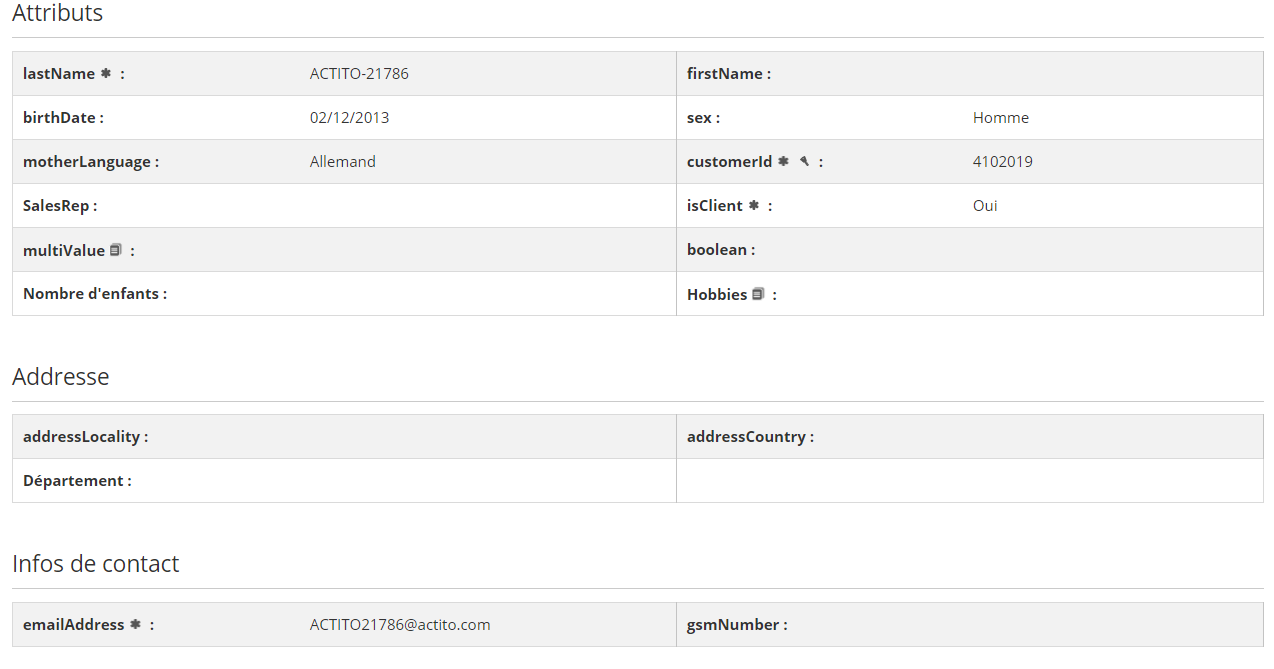Click the asterisk icon beside lastName

pos(105,73)
